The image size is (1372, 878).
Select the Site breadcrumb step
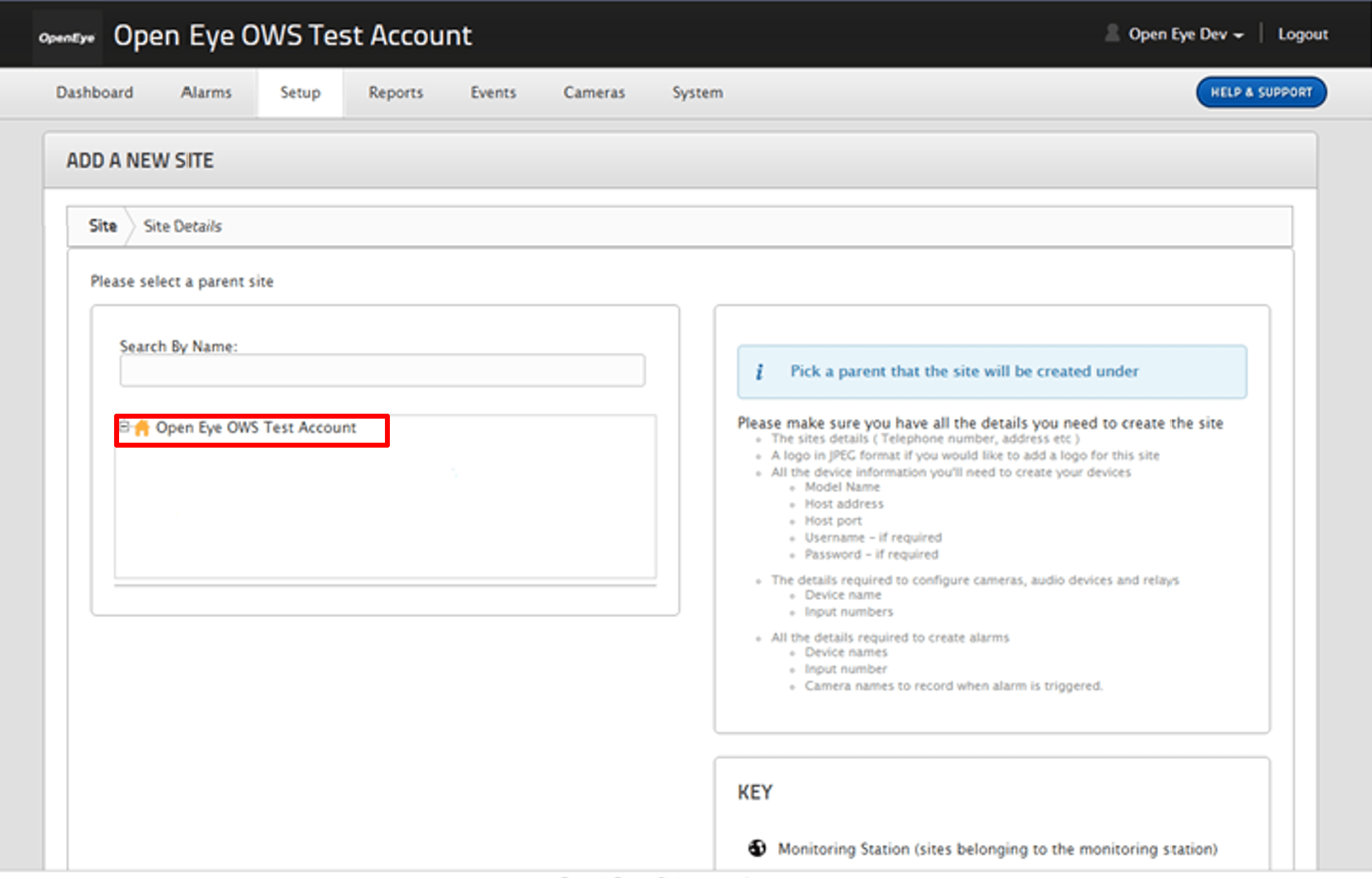pyautogui.click(x=102, y=226)
